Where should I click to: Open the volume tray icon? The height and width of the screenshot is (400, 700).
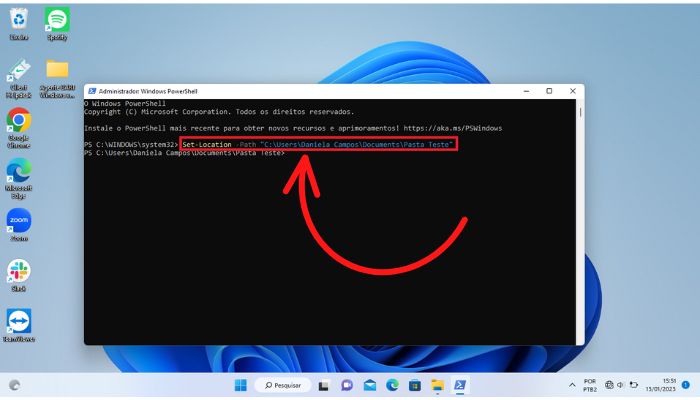(621, 385)
